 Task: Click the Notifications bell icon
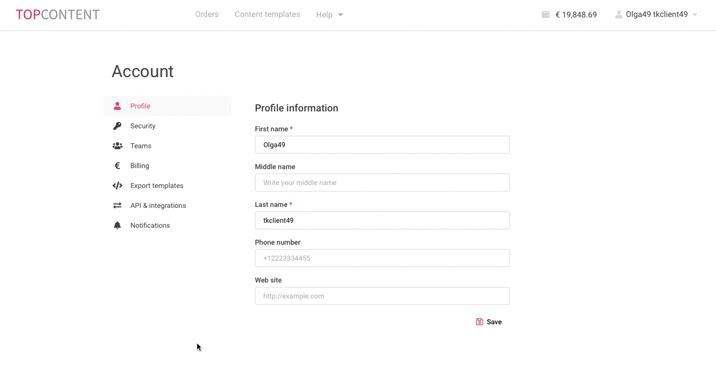point(117,226)
